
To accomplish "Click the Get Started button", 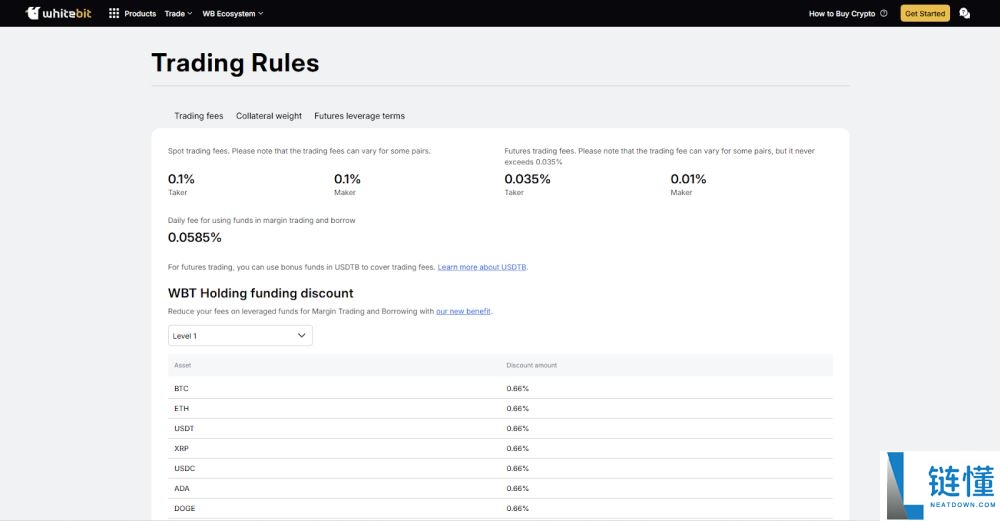I will (x=925, y=13).
